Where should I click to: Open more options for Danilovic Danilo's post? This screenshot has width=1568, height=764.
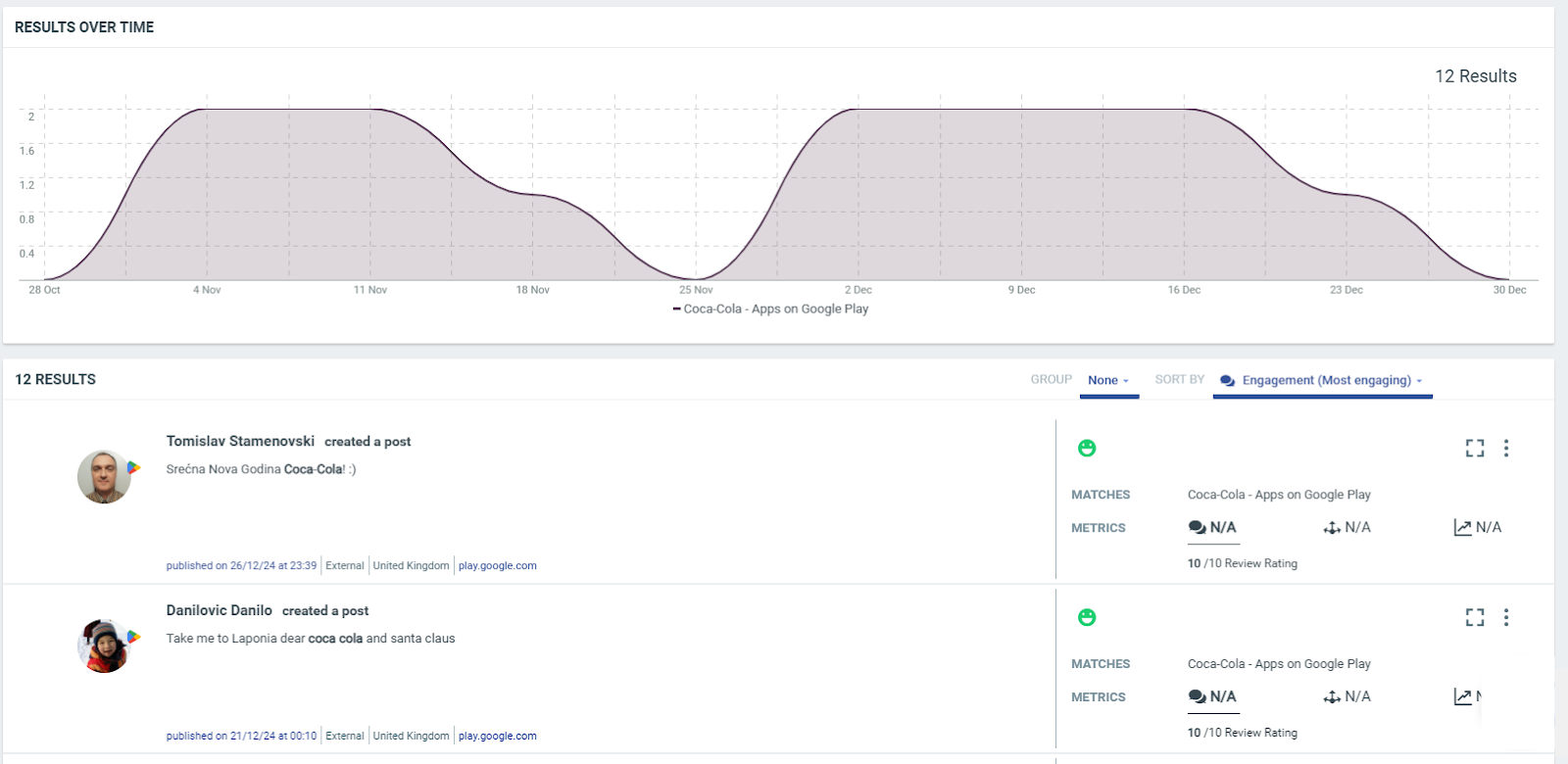coord(1506,617)
